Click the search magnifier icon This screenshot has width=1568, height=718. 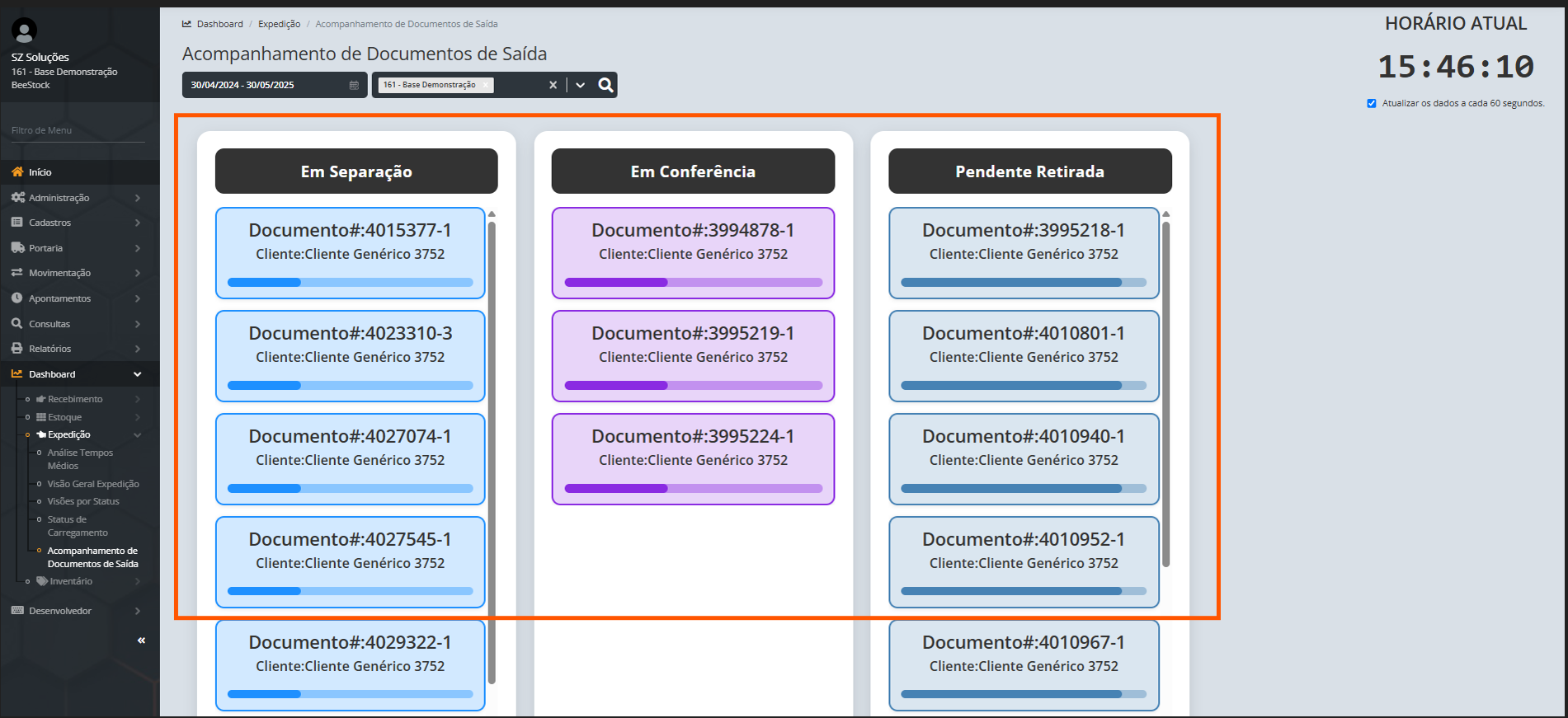(x=605, y=85)
